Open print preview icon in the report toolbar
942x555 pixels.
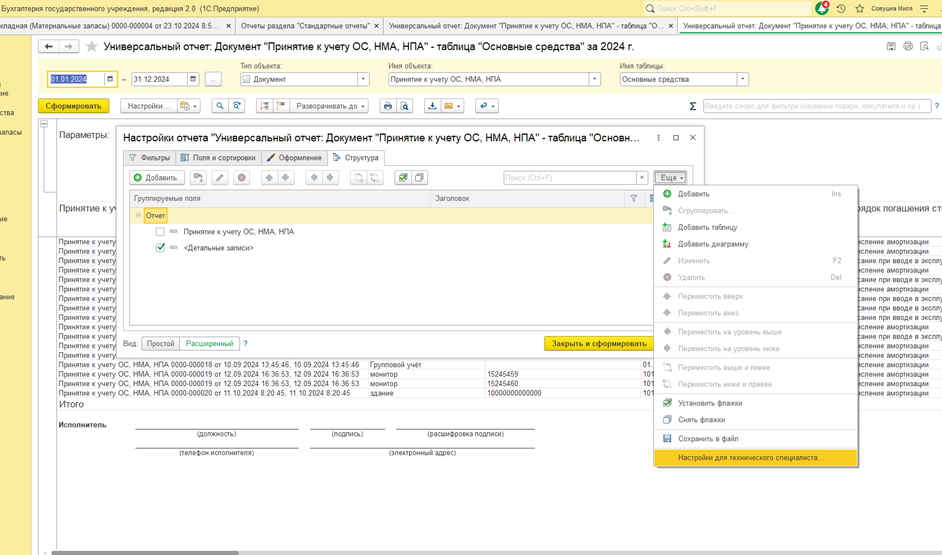pos(405,106)
